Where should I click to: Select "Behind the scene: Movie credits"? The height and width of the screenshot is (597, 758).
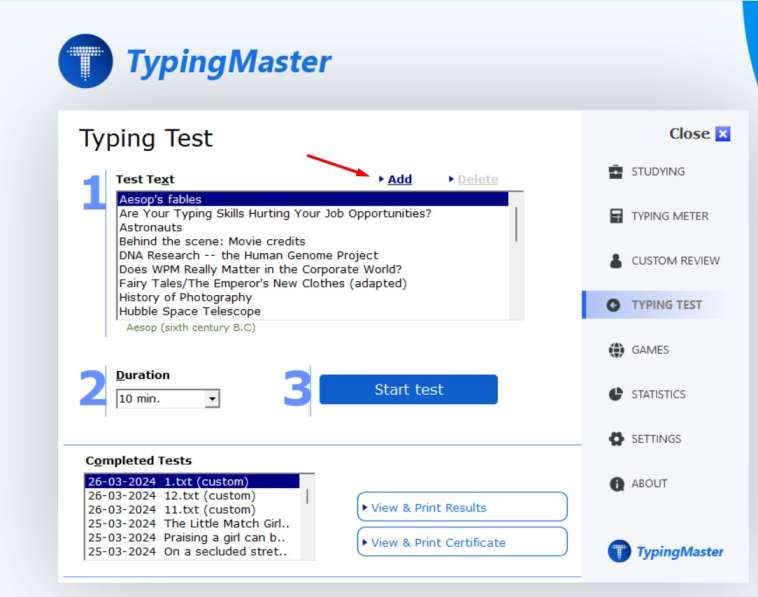(313, 241)
